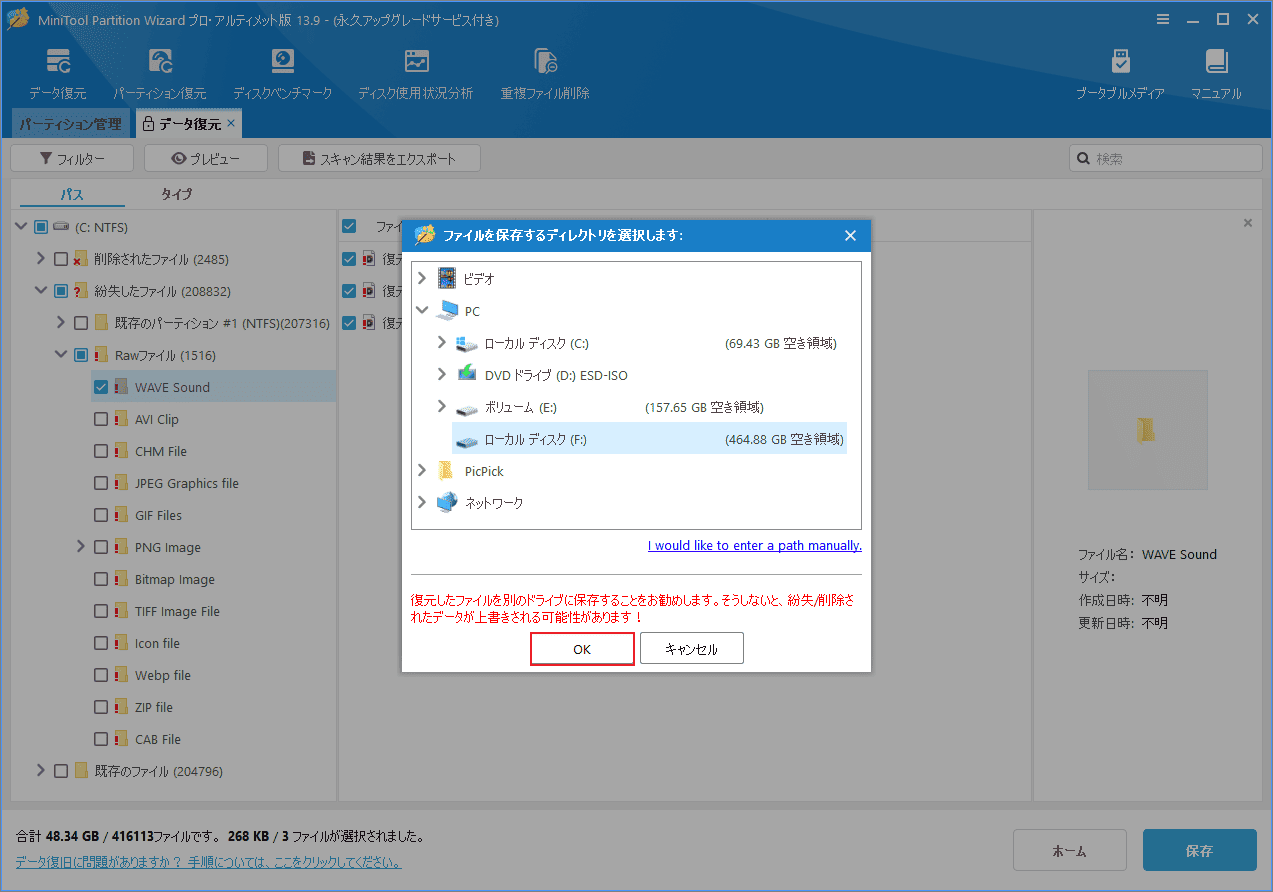Select the ボリューム (E:) drive icon

466,408
